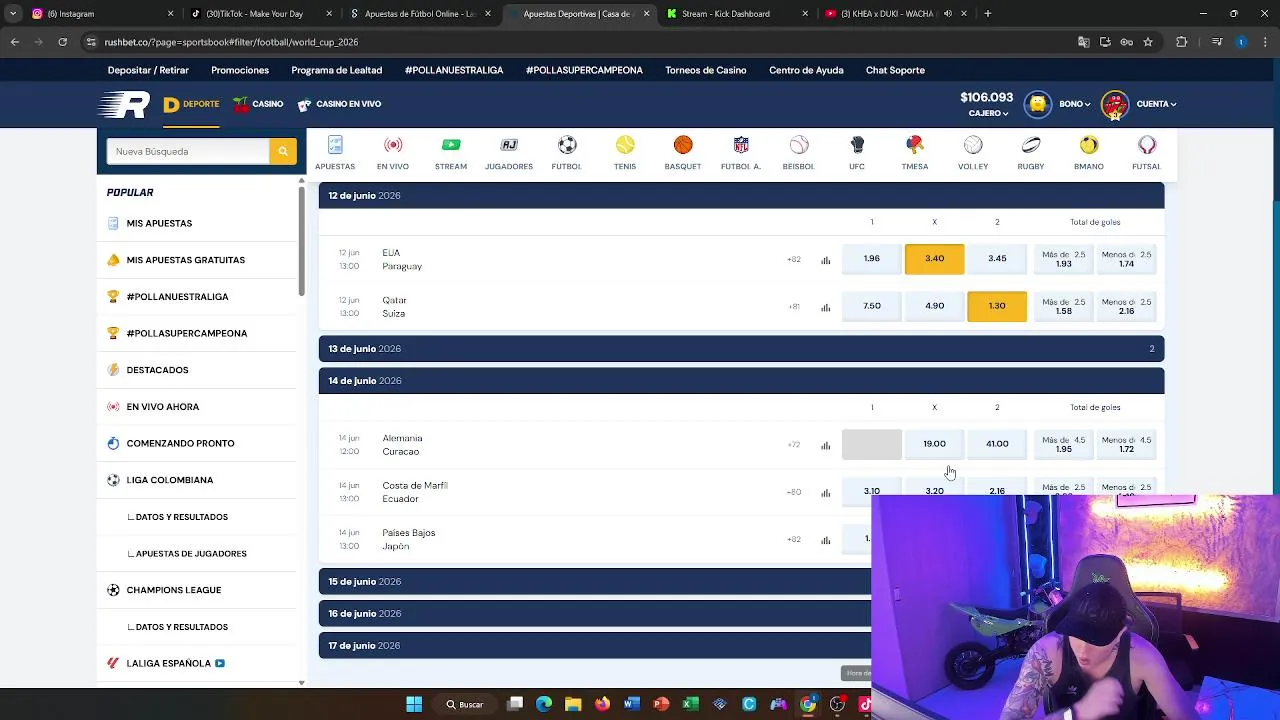The image size is (1280, 720).
Task: Open Mis Apuestas in the sidebar
Action: pos(159,223)
